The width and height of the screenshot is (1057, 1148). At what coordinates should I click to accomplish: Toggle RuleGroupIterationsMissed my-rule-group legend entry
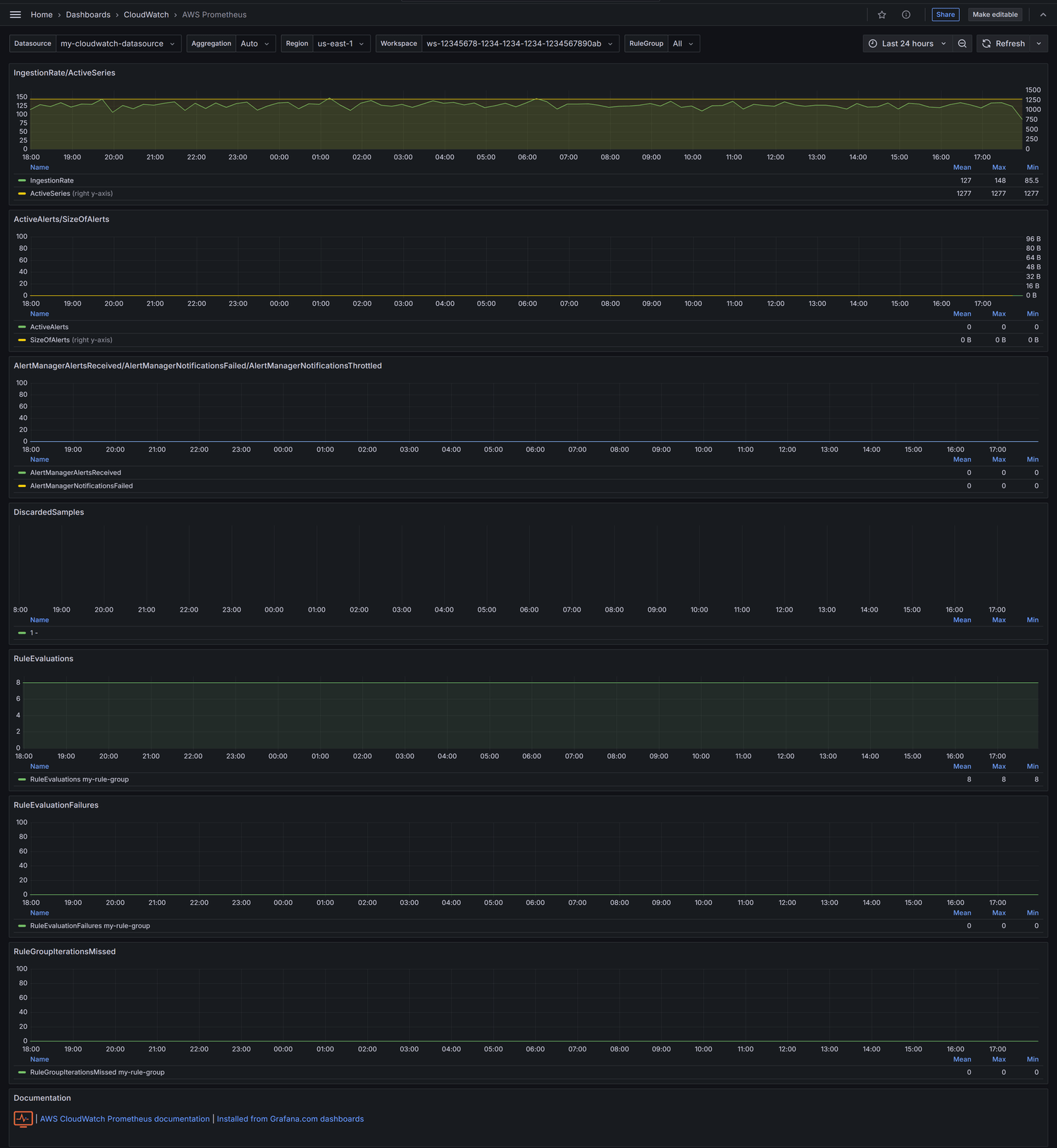coord(97,1073)
